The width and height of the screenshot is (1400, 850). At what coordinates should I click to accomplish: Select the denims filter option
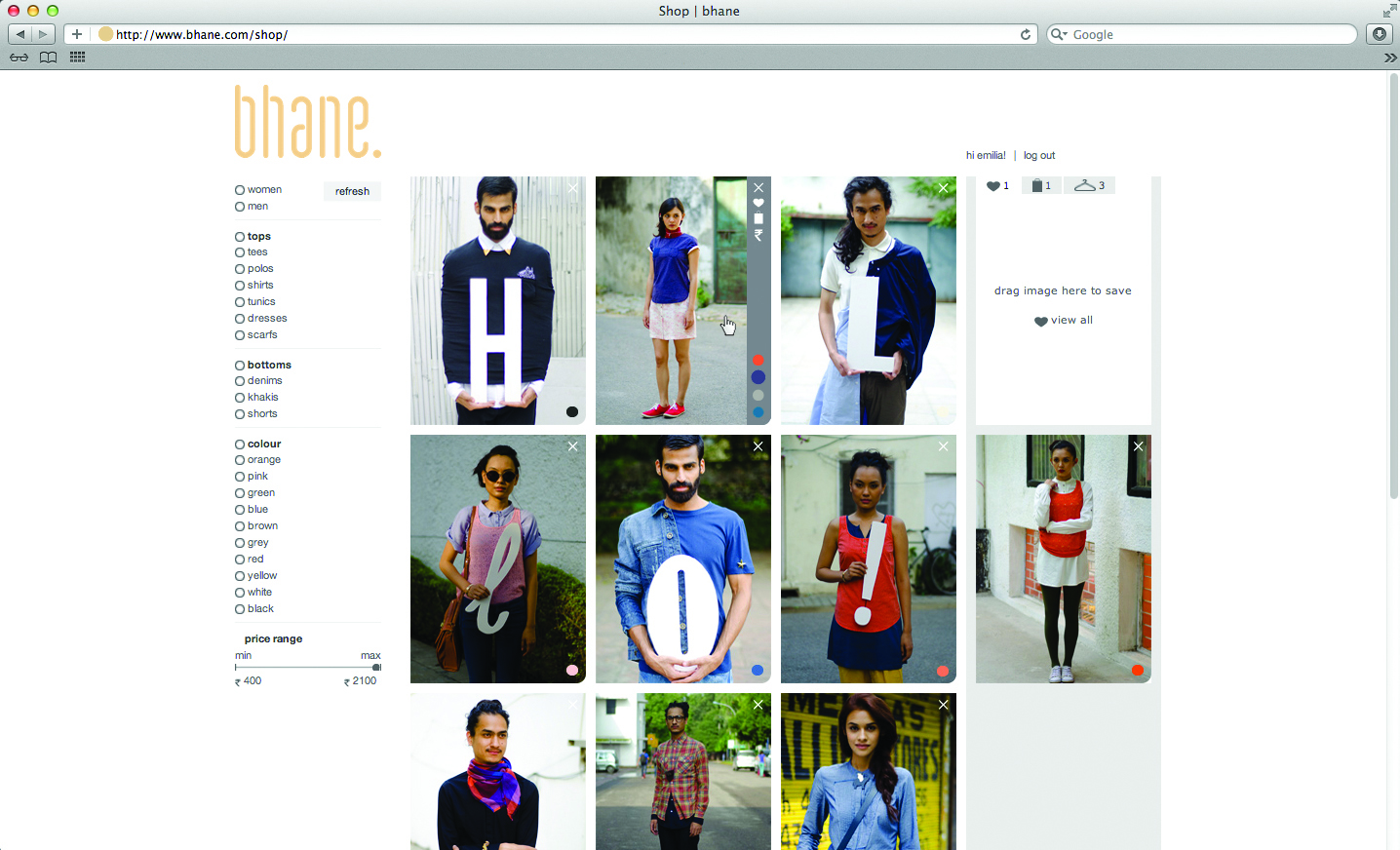[240, 381]
